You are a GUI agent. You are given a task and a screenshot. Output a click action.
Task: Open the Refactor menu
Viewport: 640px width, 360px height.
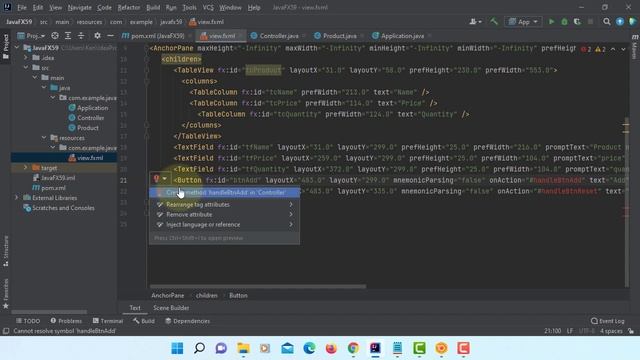[x=129, y=7]
